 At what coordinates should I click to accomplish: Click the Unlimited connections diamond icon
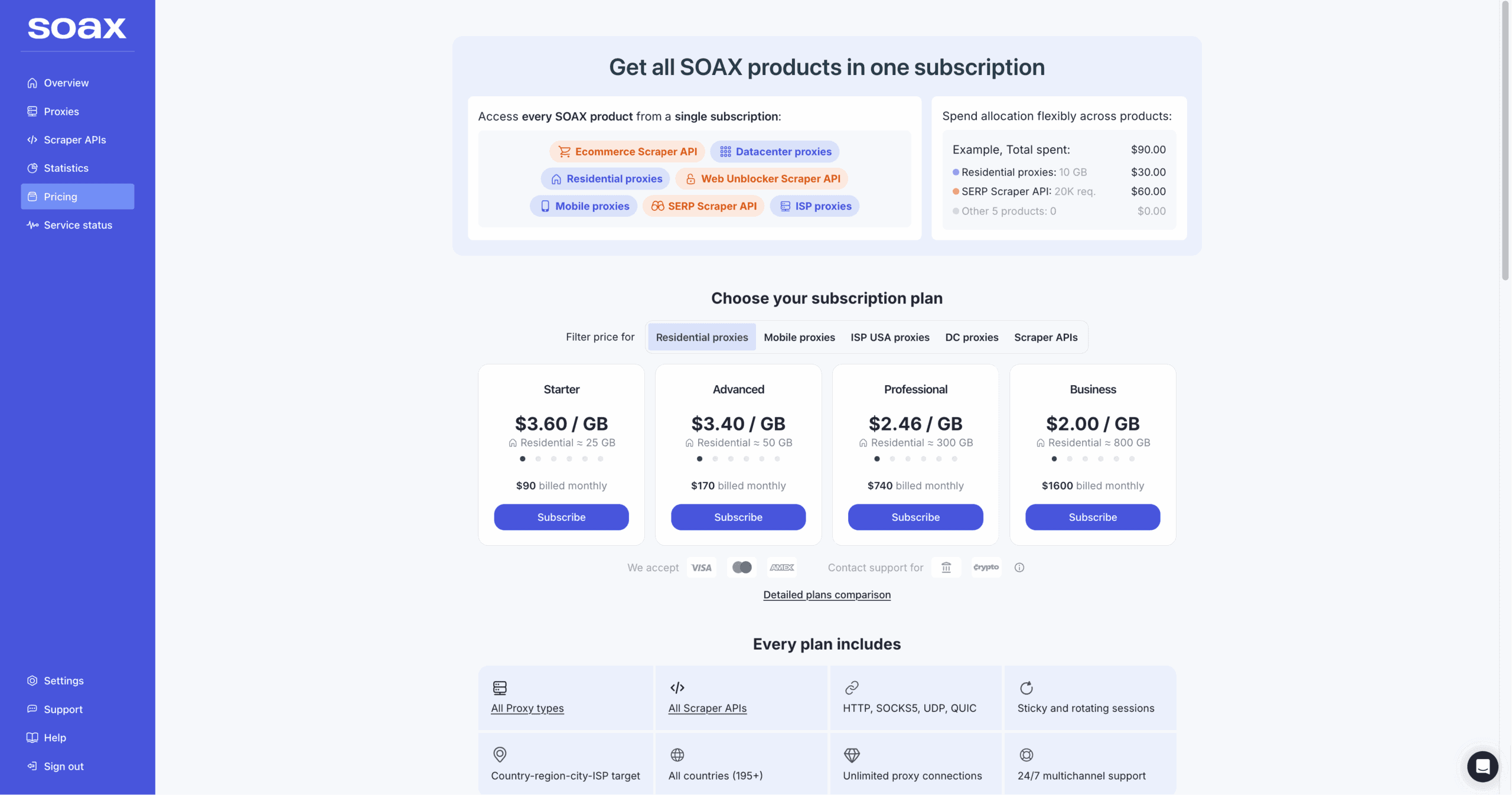[852, 755]
